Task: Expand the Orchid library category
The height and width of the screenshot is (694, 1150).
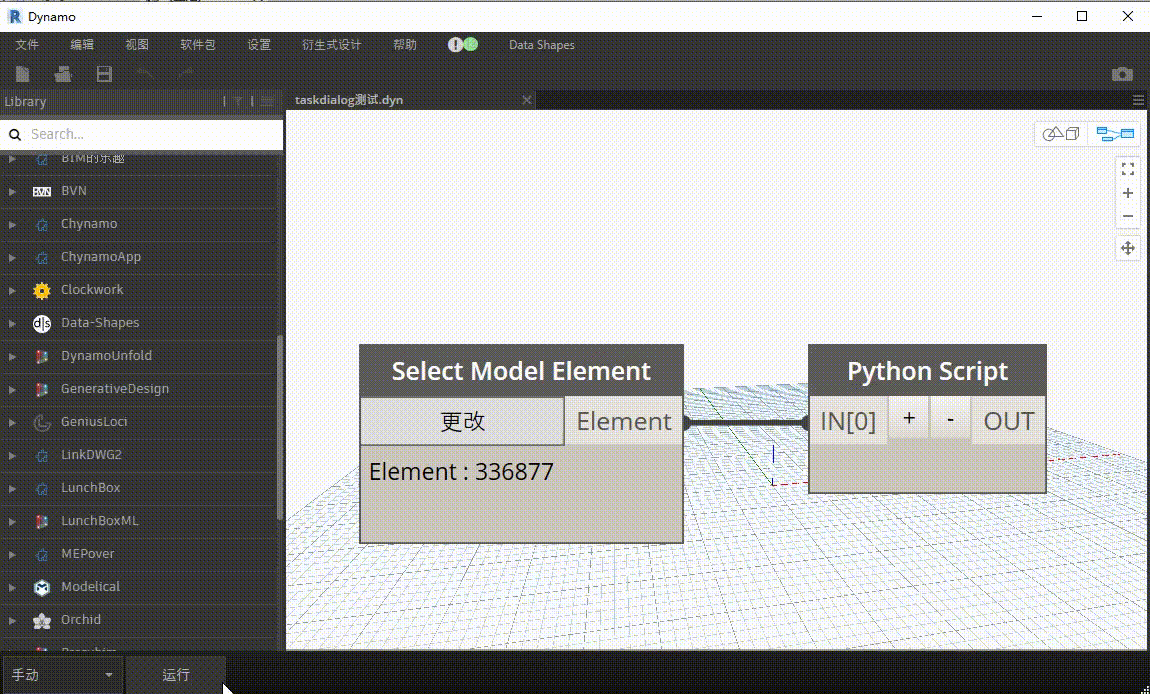Action: coord(12,620)
